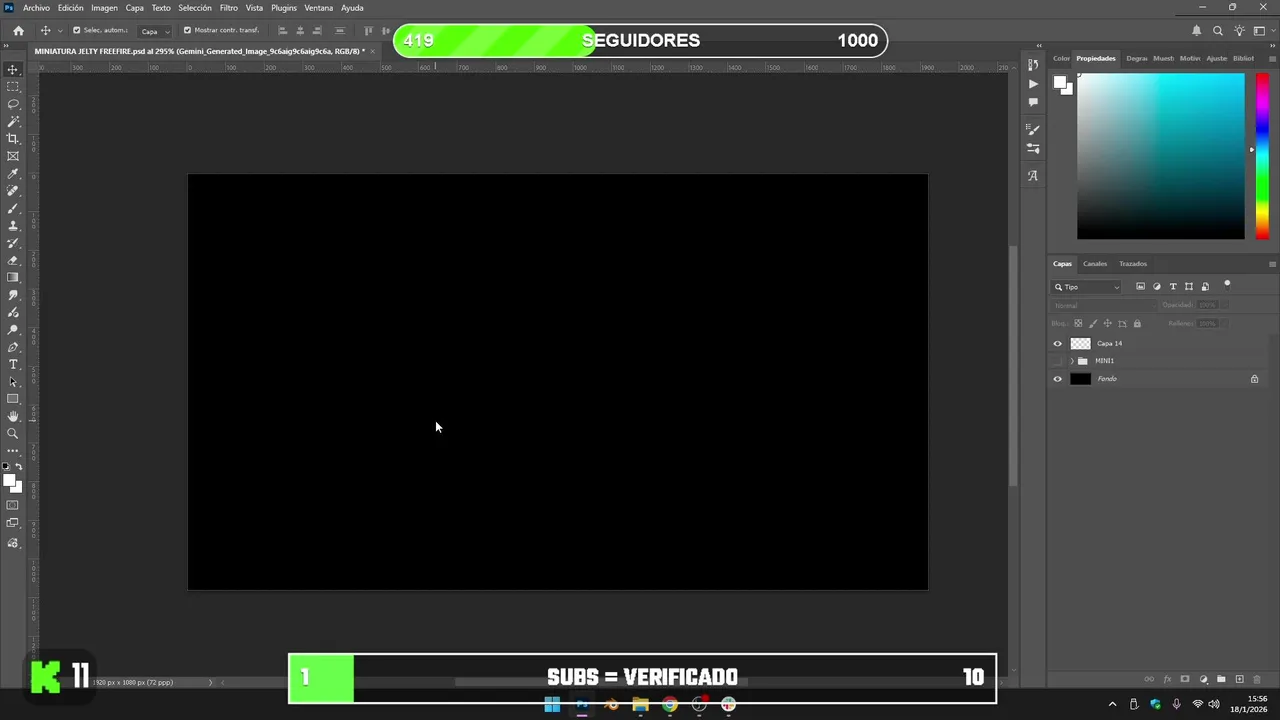
Task: Filter layers by pixel layer icon
Action: [x=1140, y=287]
